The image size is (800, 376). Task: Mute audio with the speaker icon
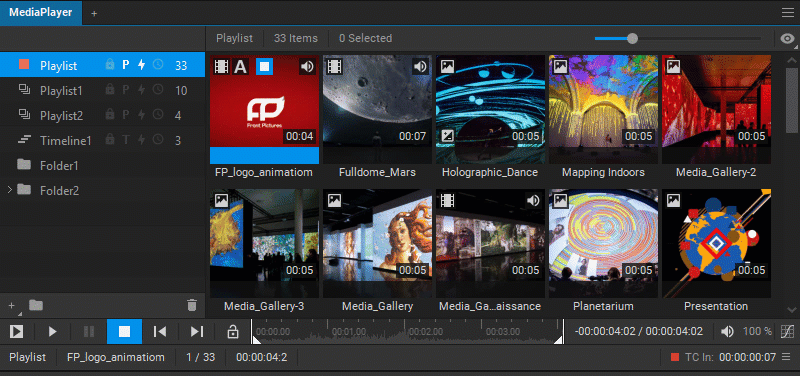[x=727, y=332]
